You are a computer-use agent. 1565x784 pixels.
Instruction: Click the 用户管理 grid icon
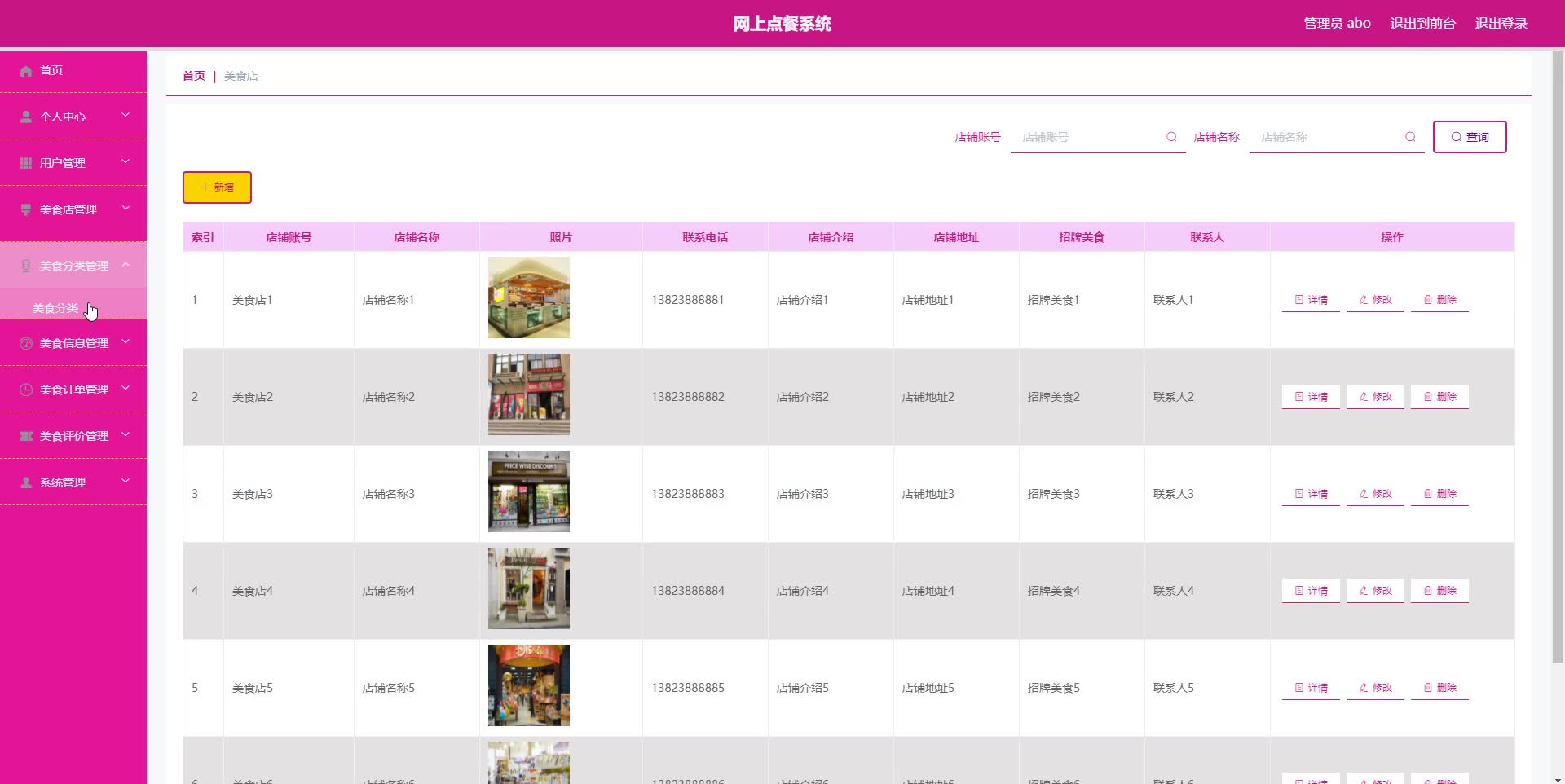tap(26, 163)
